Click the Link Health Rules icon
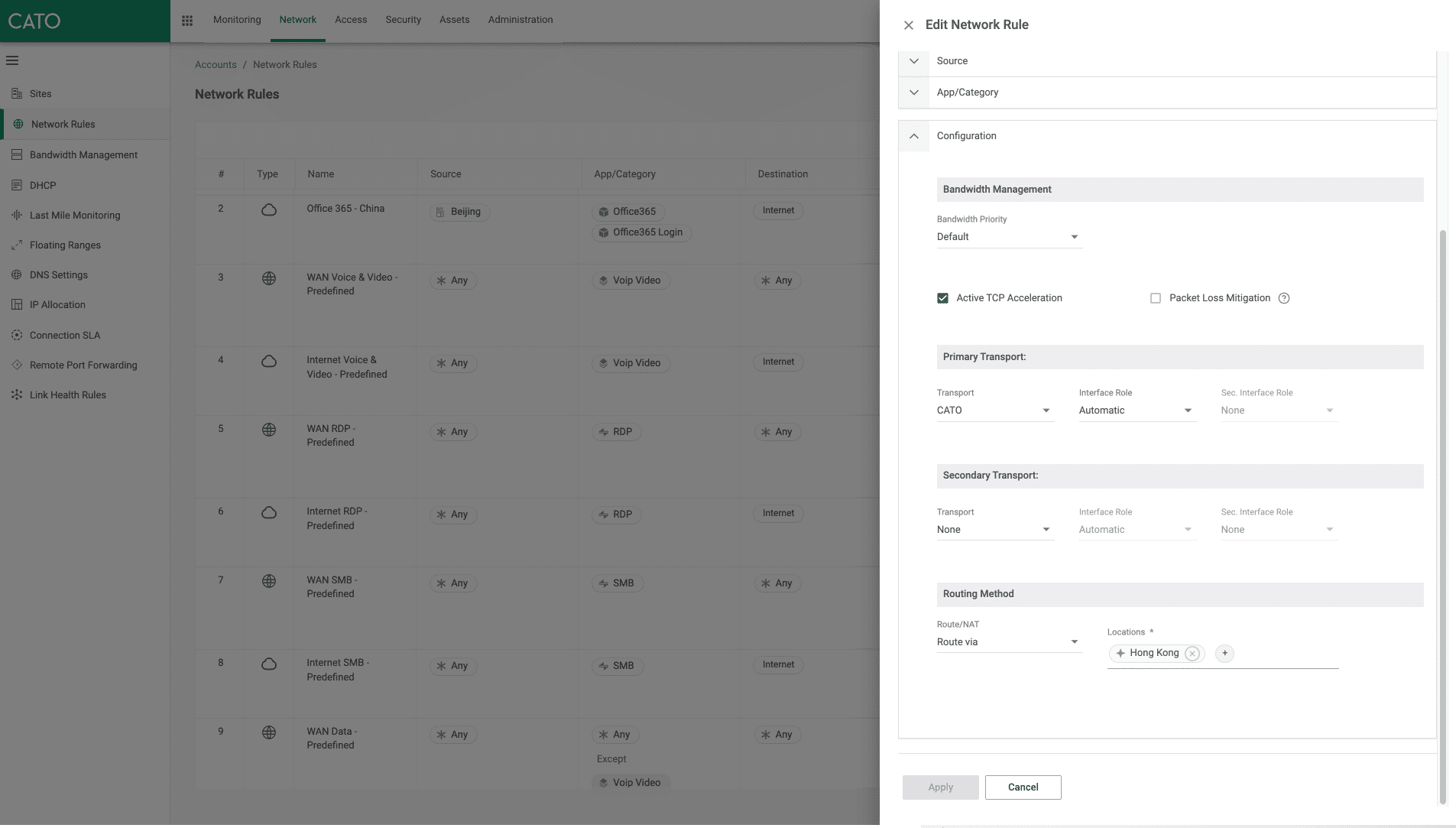The width and height of the screenshot is (1456, 828). click(x=17, y=395)
